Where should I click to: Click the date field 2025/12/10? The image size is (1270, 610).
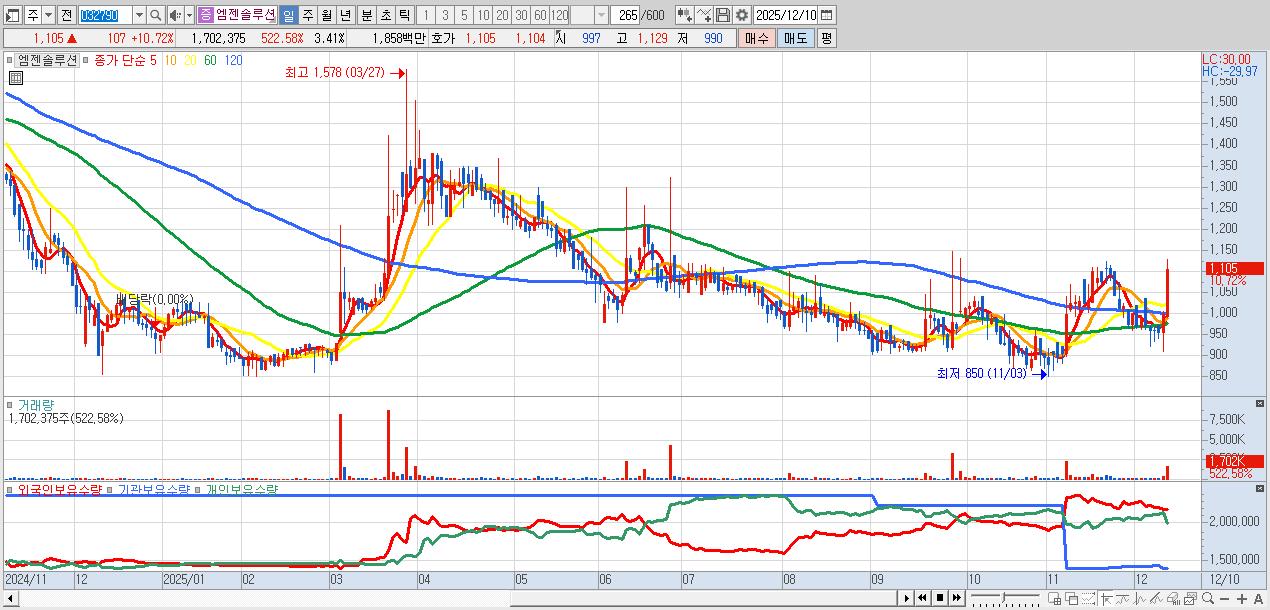787,15
